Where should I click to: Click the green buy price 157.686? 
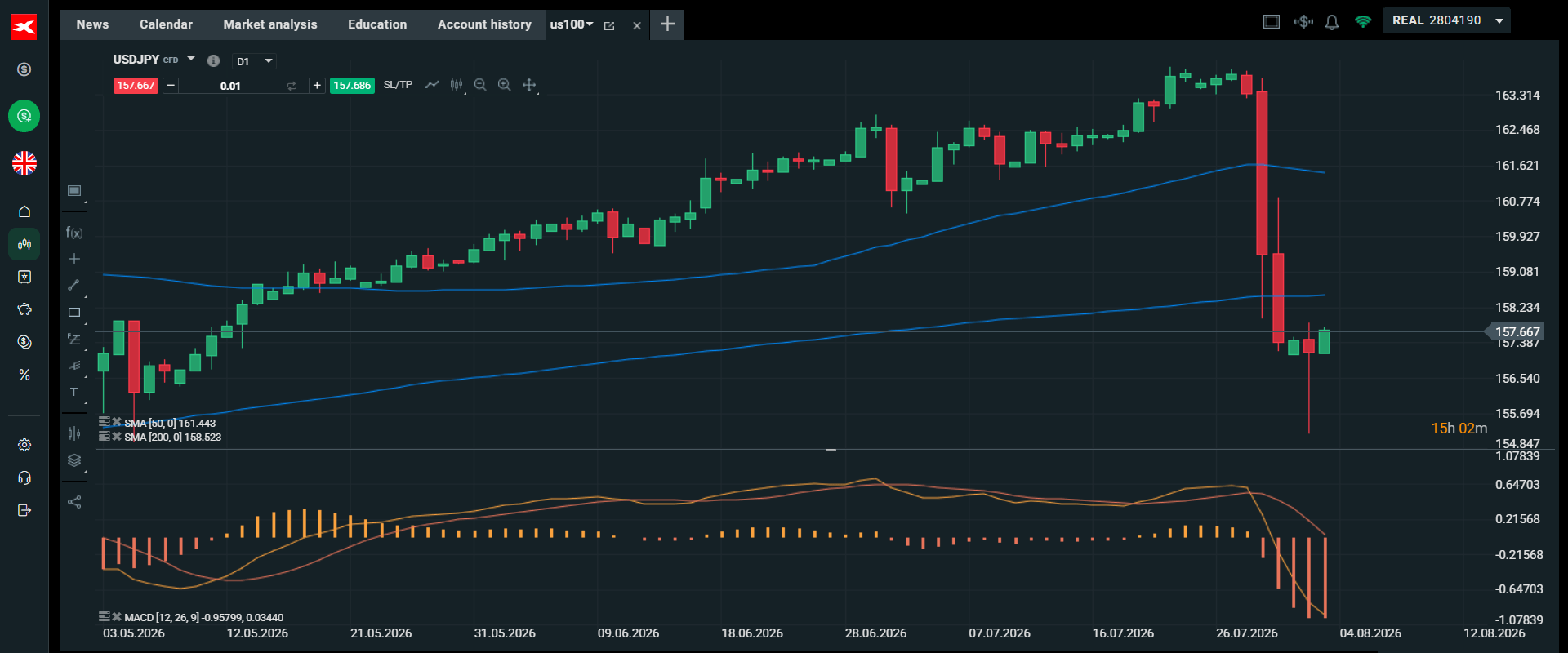point(352,86)
